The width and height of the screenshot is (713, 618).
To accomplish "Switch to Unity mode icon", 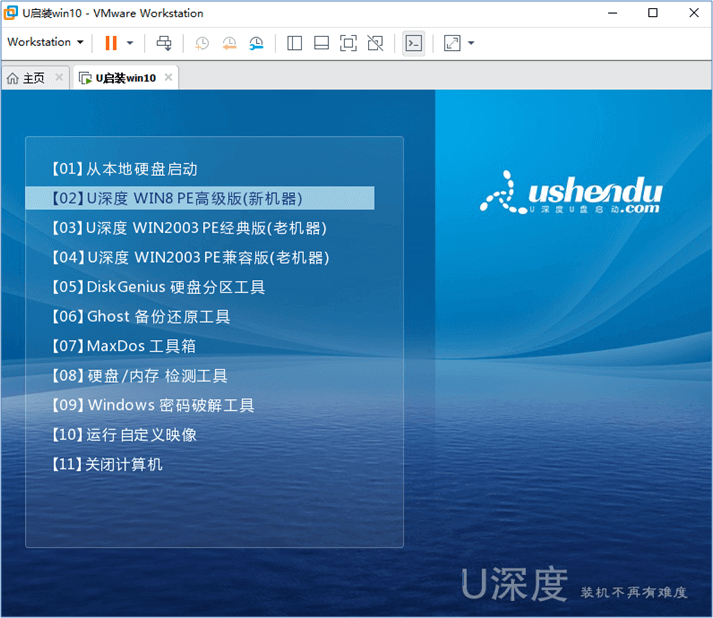I will point(376,43).
